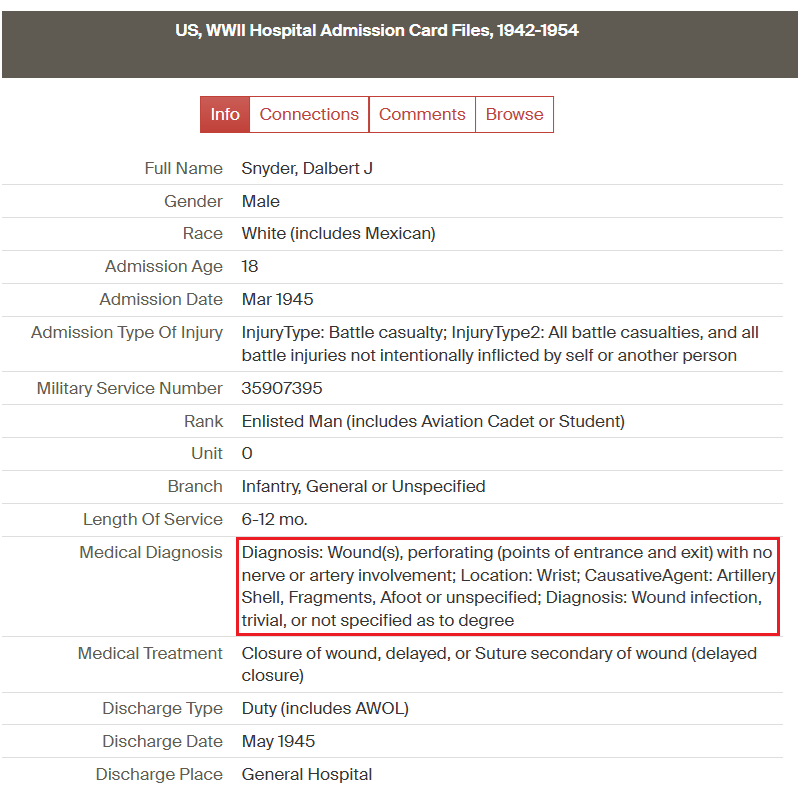Click the Unit value 0
This screenshot has height=800, width=800.
point(247,454)
